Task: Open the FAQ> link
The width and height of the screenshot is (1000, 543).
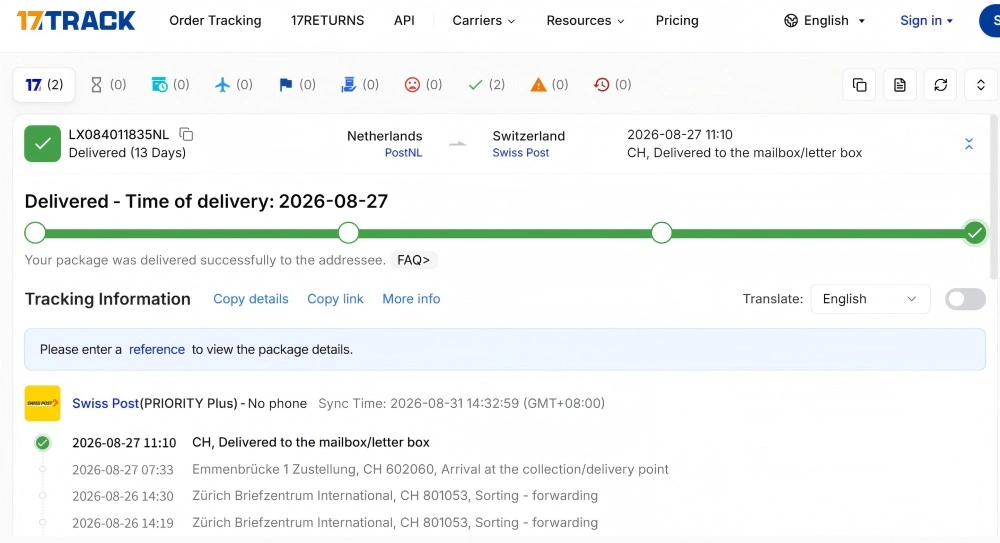Action: [x=413, y=260]
